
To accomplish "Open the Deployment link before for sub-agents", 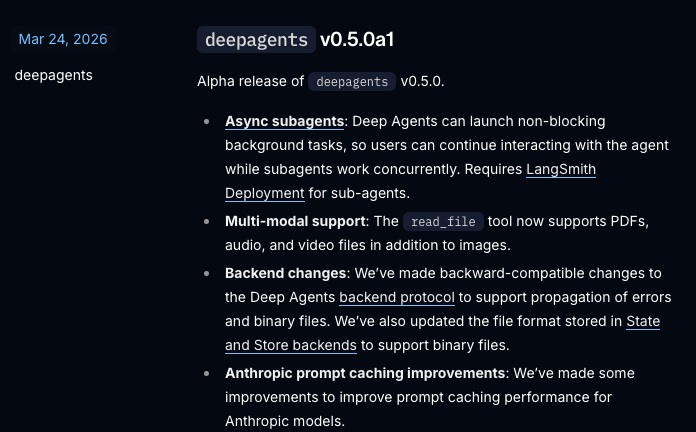I will 265,193.
